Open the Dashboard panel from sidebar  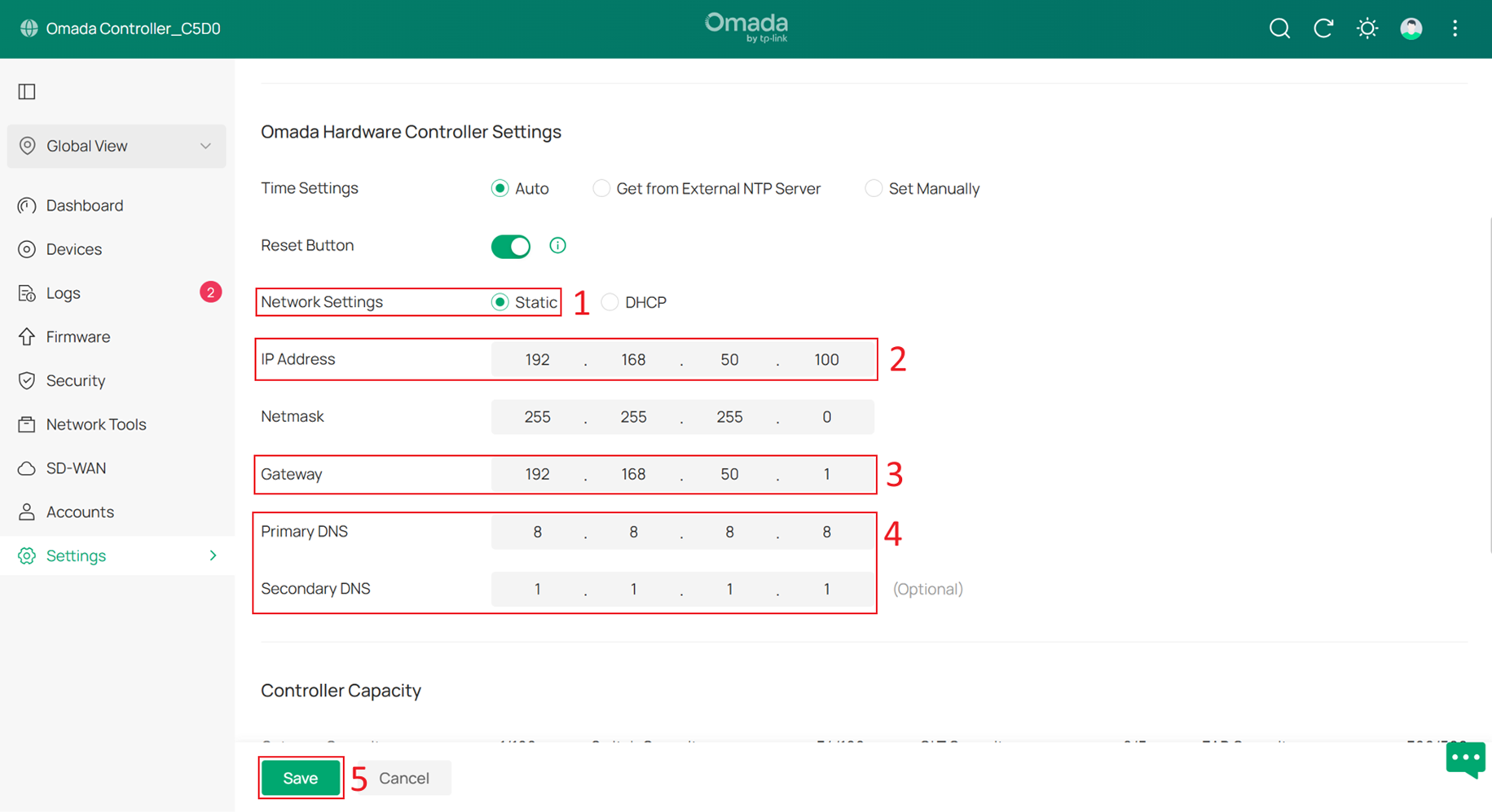(x=85, y=205)
